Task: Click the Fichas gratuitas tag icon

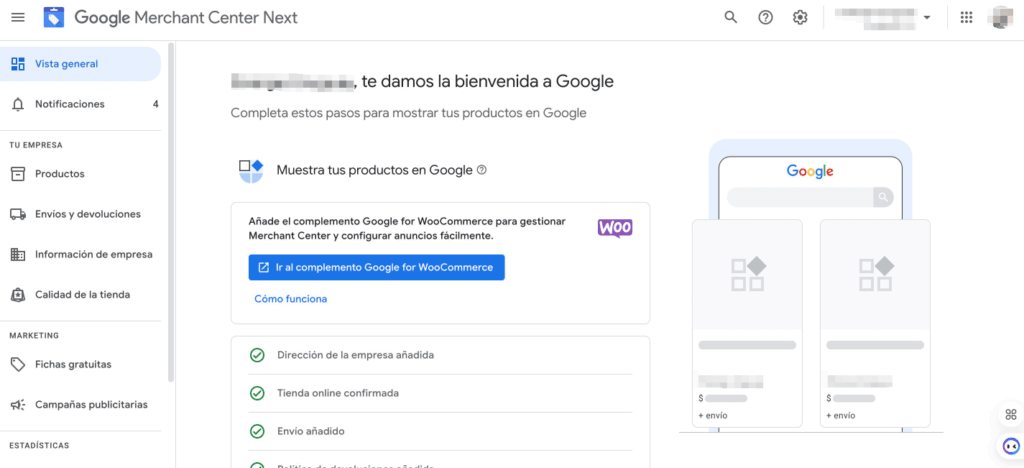Action: coord(18,365)
